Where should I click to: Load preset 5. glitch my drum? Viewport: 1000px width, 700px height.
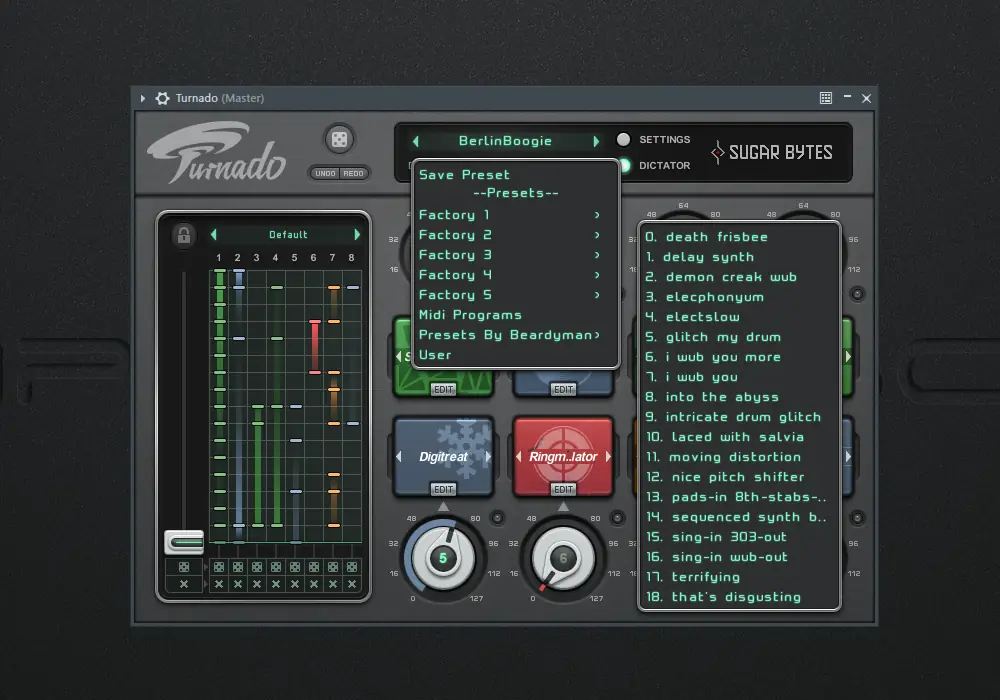coord(740,337)
